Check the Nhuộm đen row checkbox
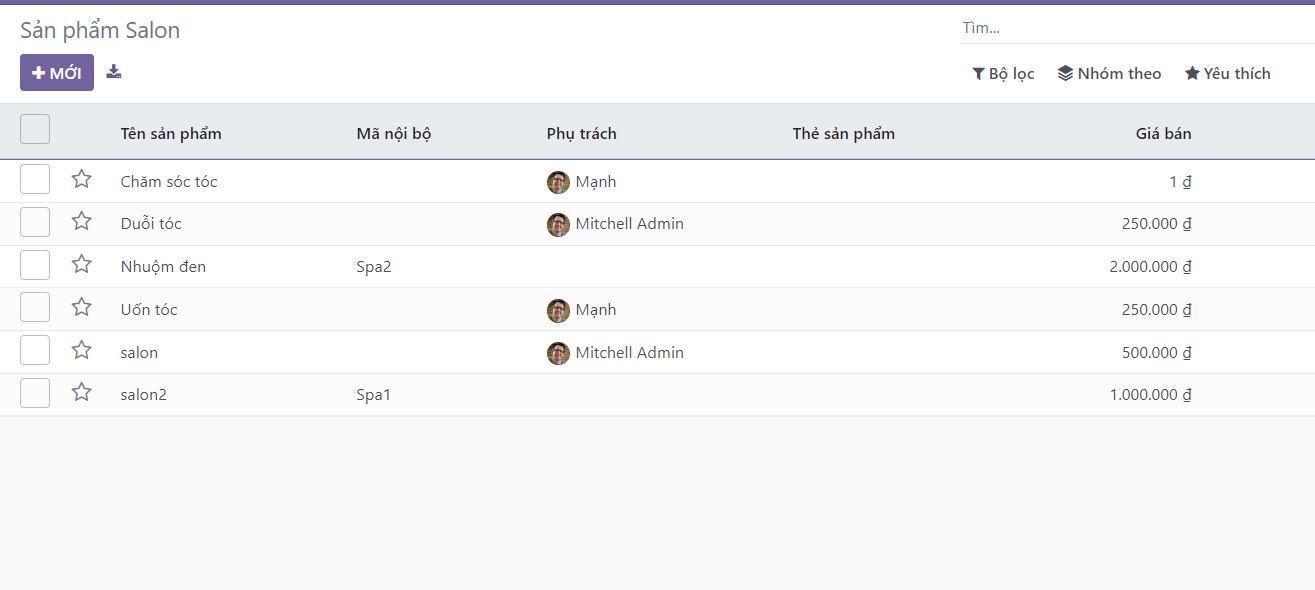 tap(35, 266)
